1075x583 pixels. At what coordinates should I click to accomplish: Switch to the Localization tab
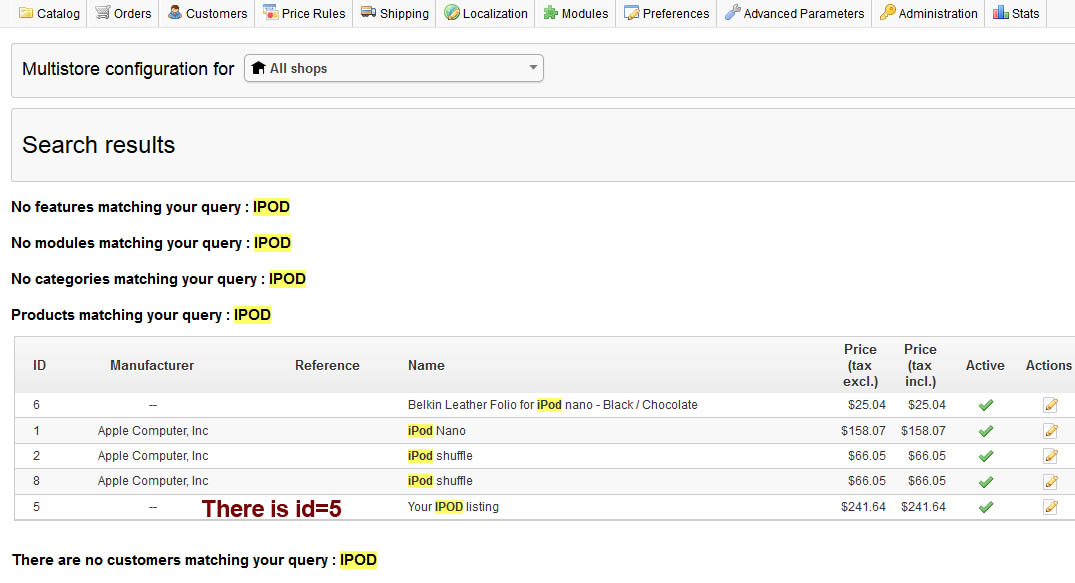coord(485,13)
